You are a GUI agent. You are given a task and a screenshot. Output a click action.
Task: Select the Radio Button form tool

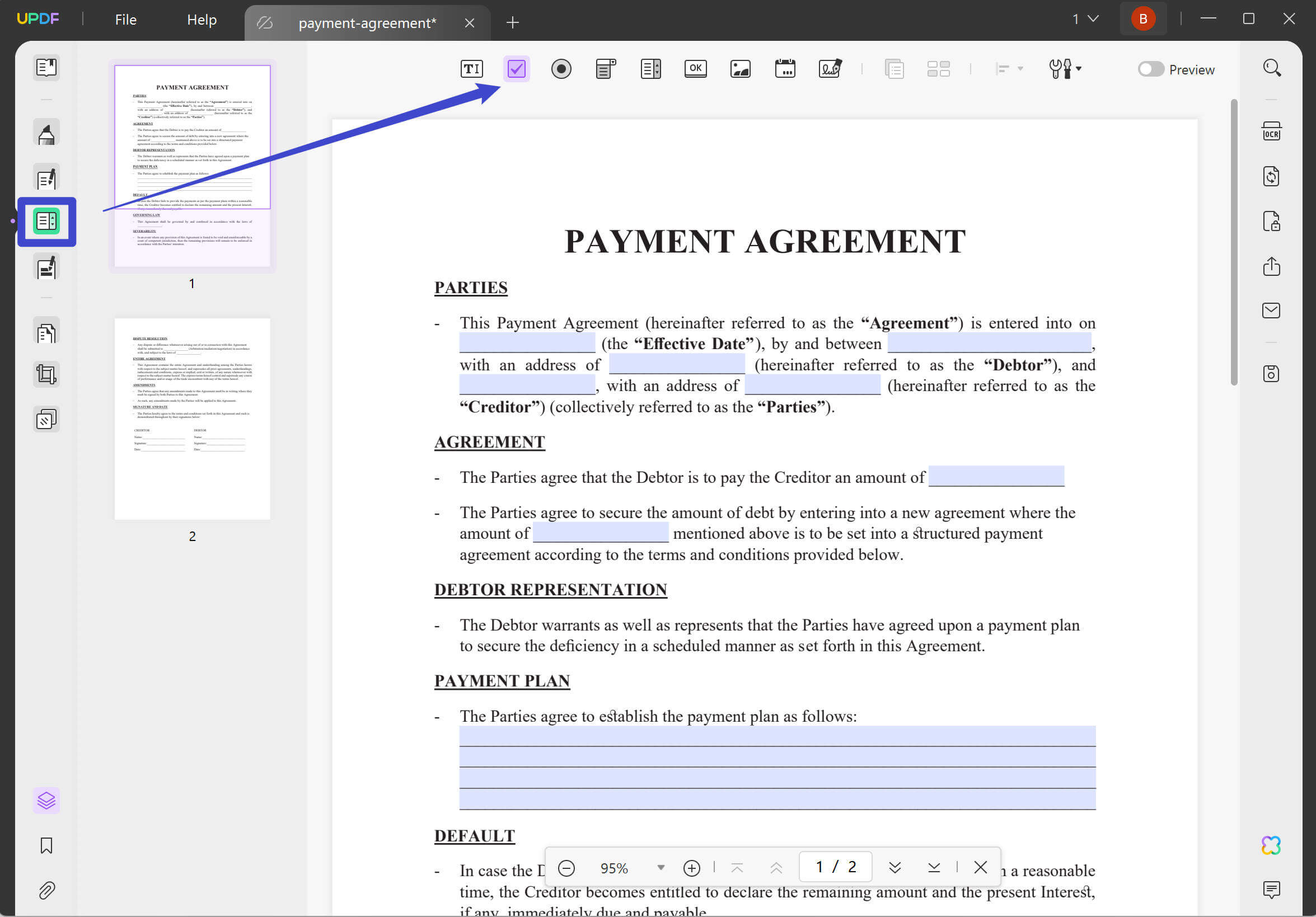point(560,69)
